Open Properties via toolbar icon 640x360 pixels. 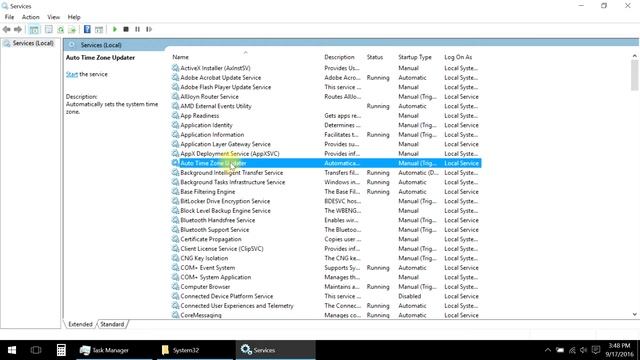[x=49, y=29]
